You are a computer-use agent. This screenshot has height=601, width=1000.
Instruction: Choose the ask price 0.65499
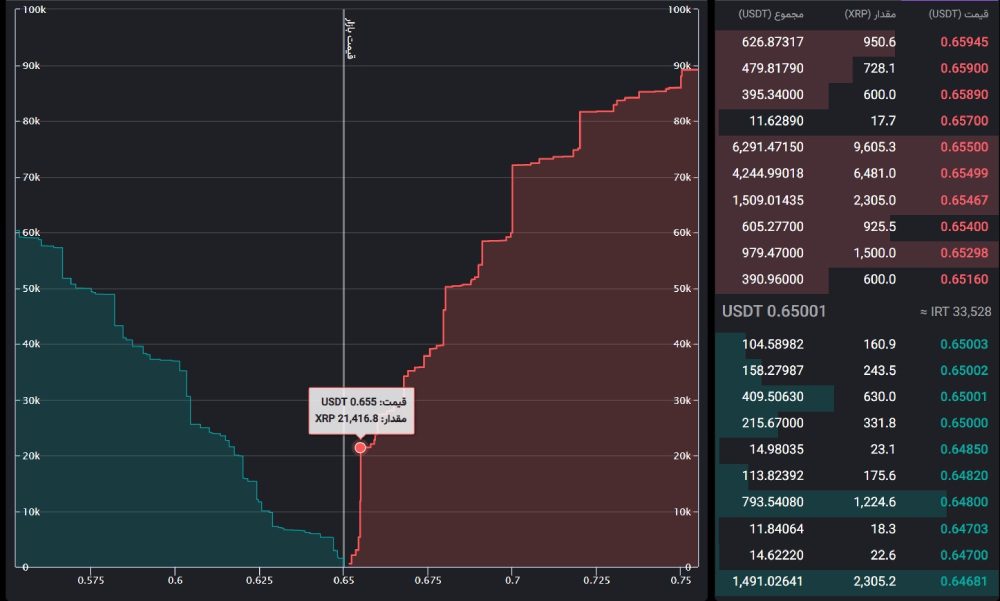click(x=964, y=173)
